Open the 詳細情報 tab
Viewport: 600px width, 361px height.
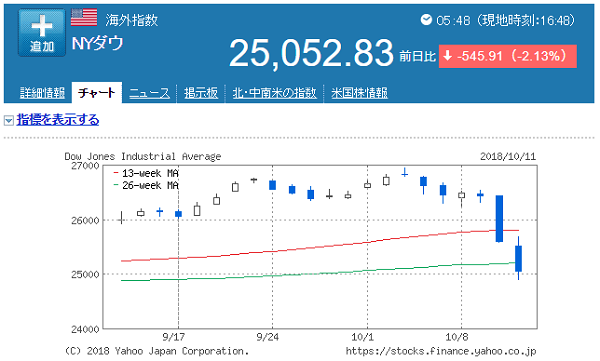tap(42, 93)
